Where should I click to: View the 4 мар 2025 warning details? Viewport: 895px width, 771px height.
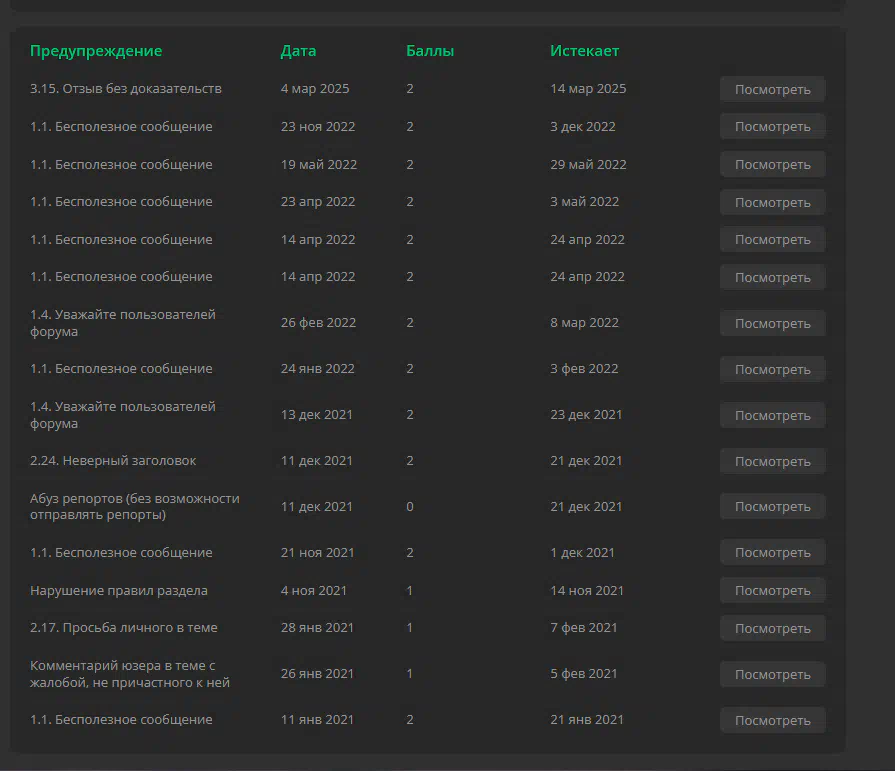coord(772,89)
